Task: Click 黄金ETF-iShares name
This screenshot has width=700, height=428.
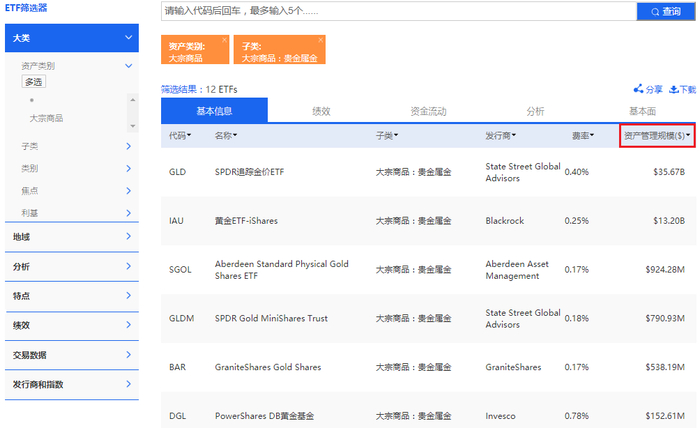Action: 246,220
